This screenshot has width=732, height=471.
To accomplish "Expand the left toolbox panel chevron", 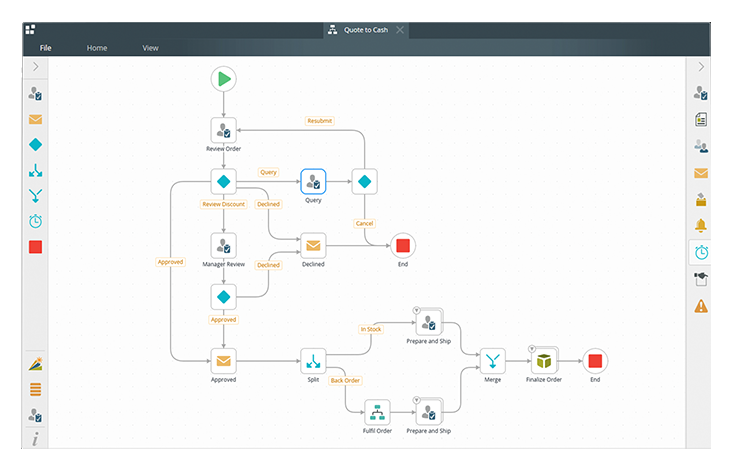I will [36, 67].
